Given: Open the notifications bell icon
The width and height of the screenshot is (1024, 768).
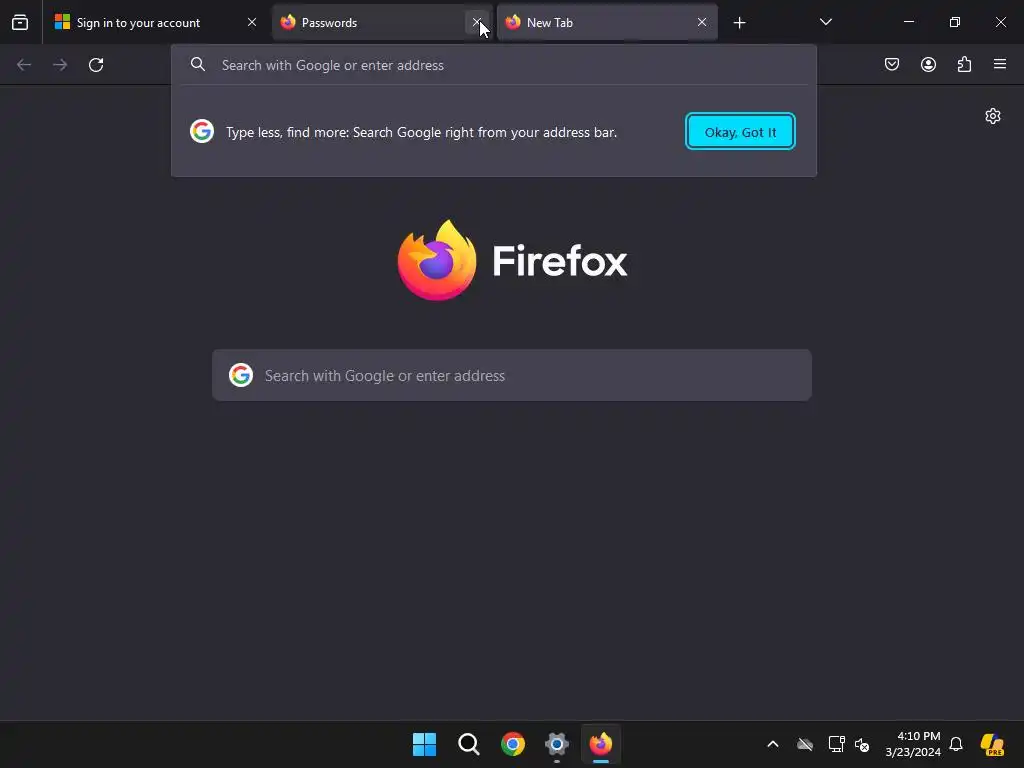Looking at the screenshot, I should [x=956, y=744].
